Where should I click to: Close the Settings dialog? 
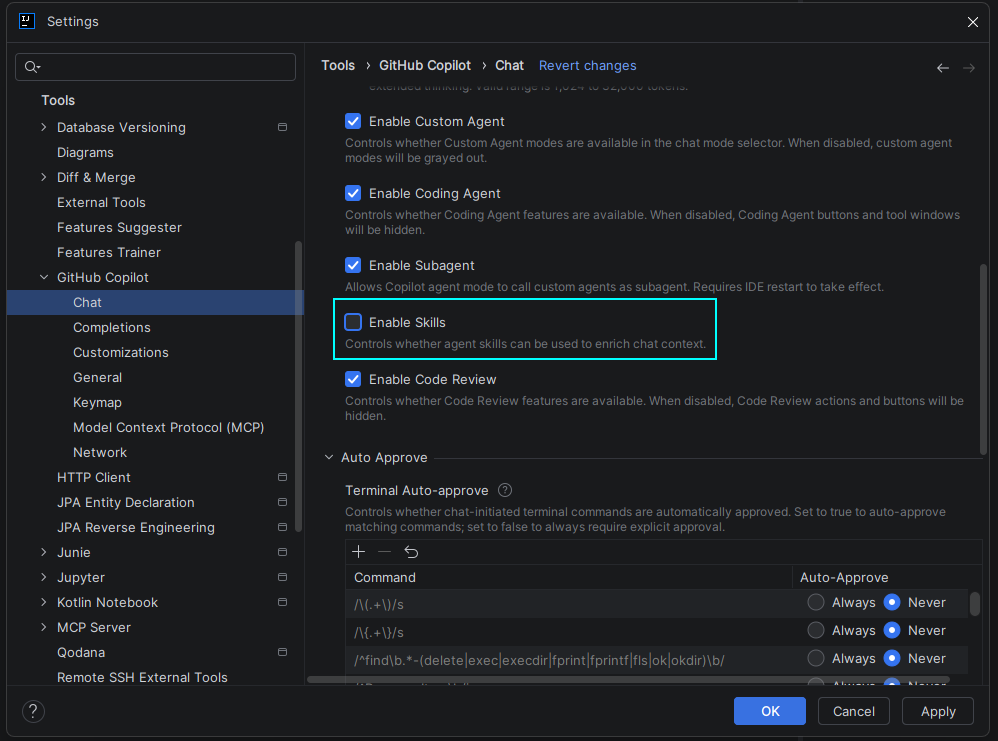coord(973,22)
